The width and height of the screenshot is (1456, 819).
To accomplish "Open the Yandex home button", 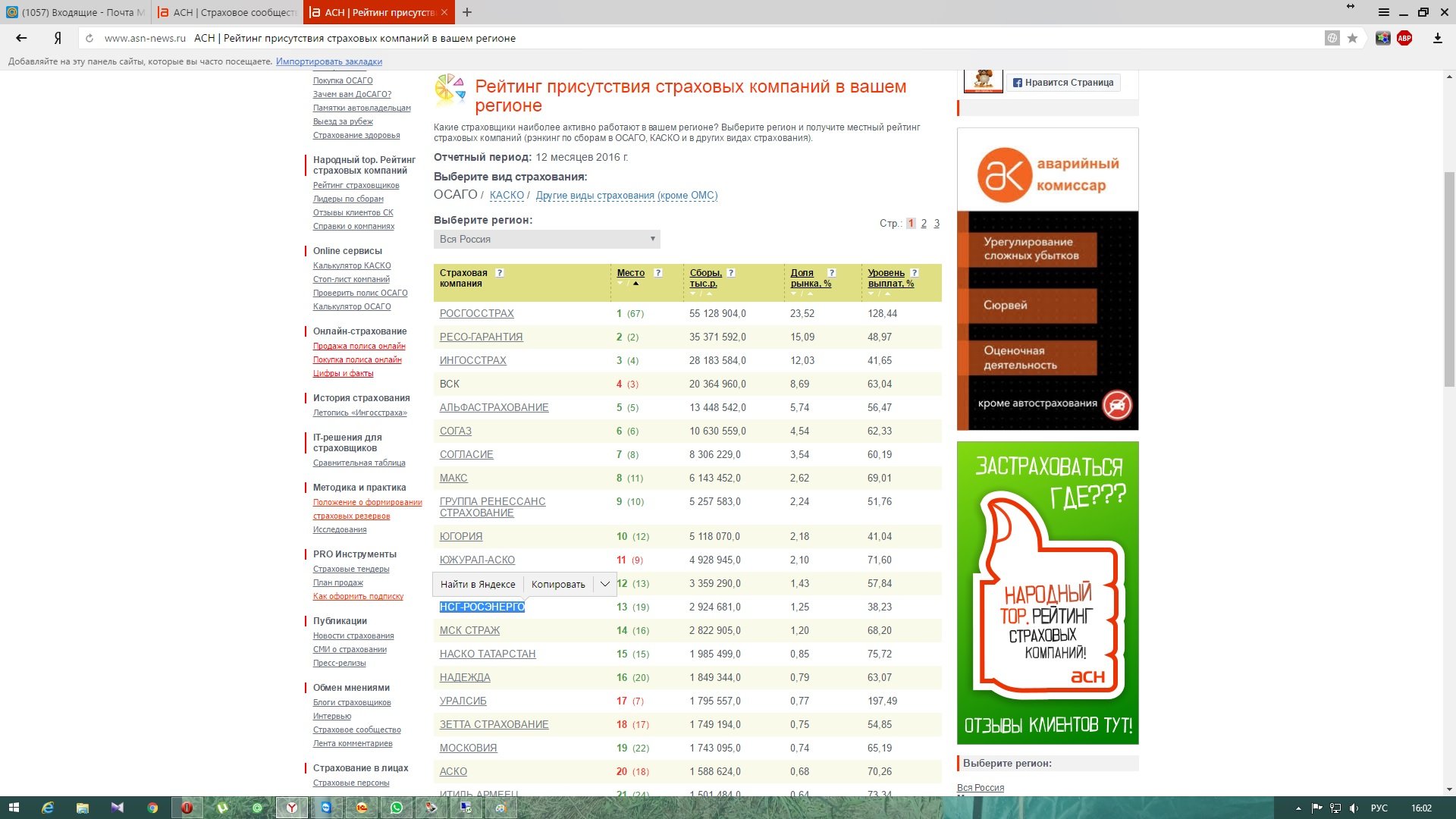I will [x=58, y=38].
